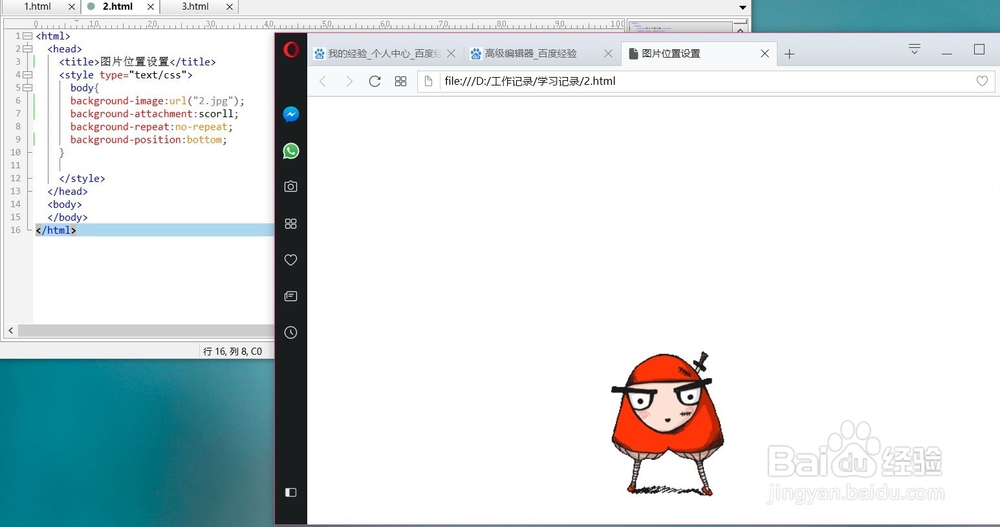Click the background-image url code line
The height and width of the screenshot is (527, 1000).
coord(157,101)
